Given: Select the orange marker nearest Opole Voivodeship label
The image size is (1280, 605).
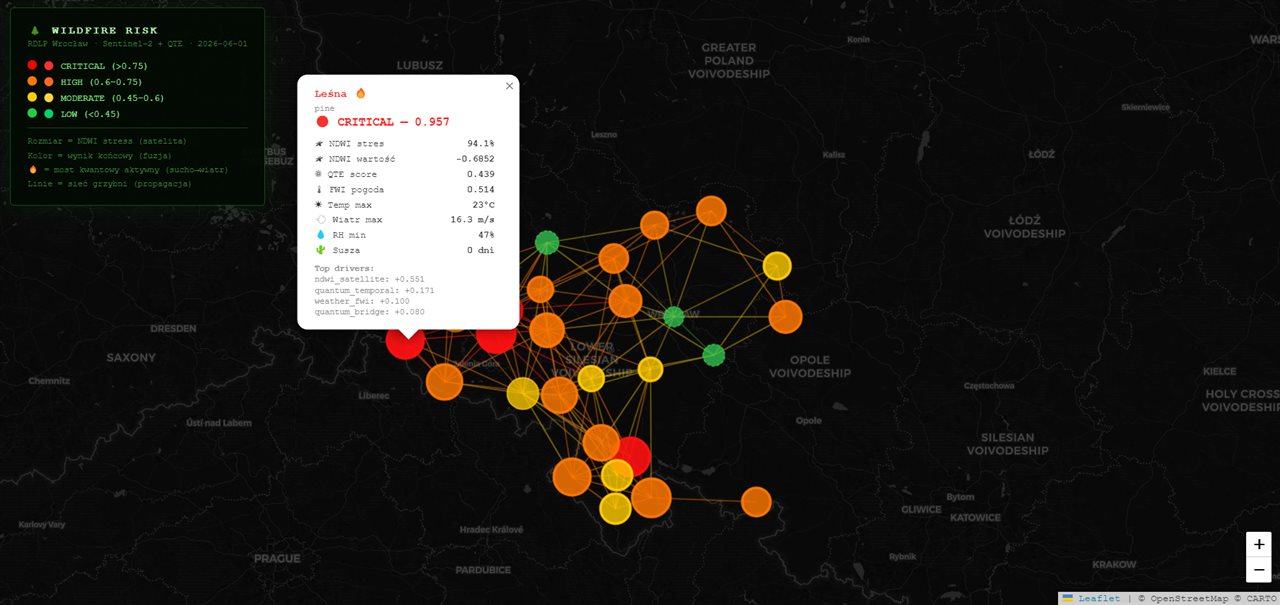Looking at the screenshot, I should coord(785,316).
